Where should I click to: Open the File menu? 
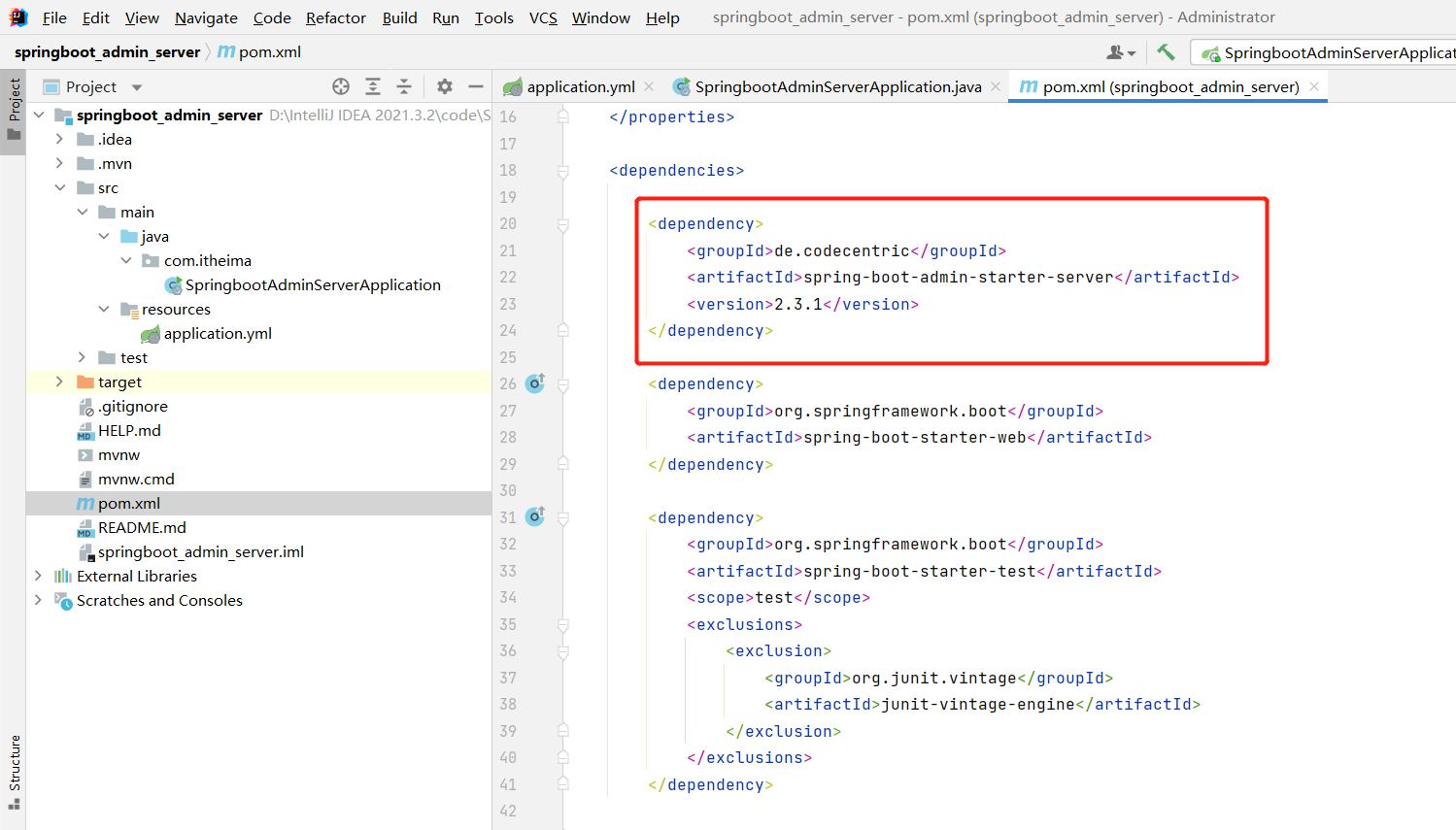pos(54,17)
